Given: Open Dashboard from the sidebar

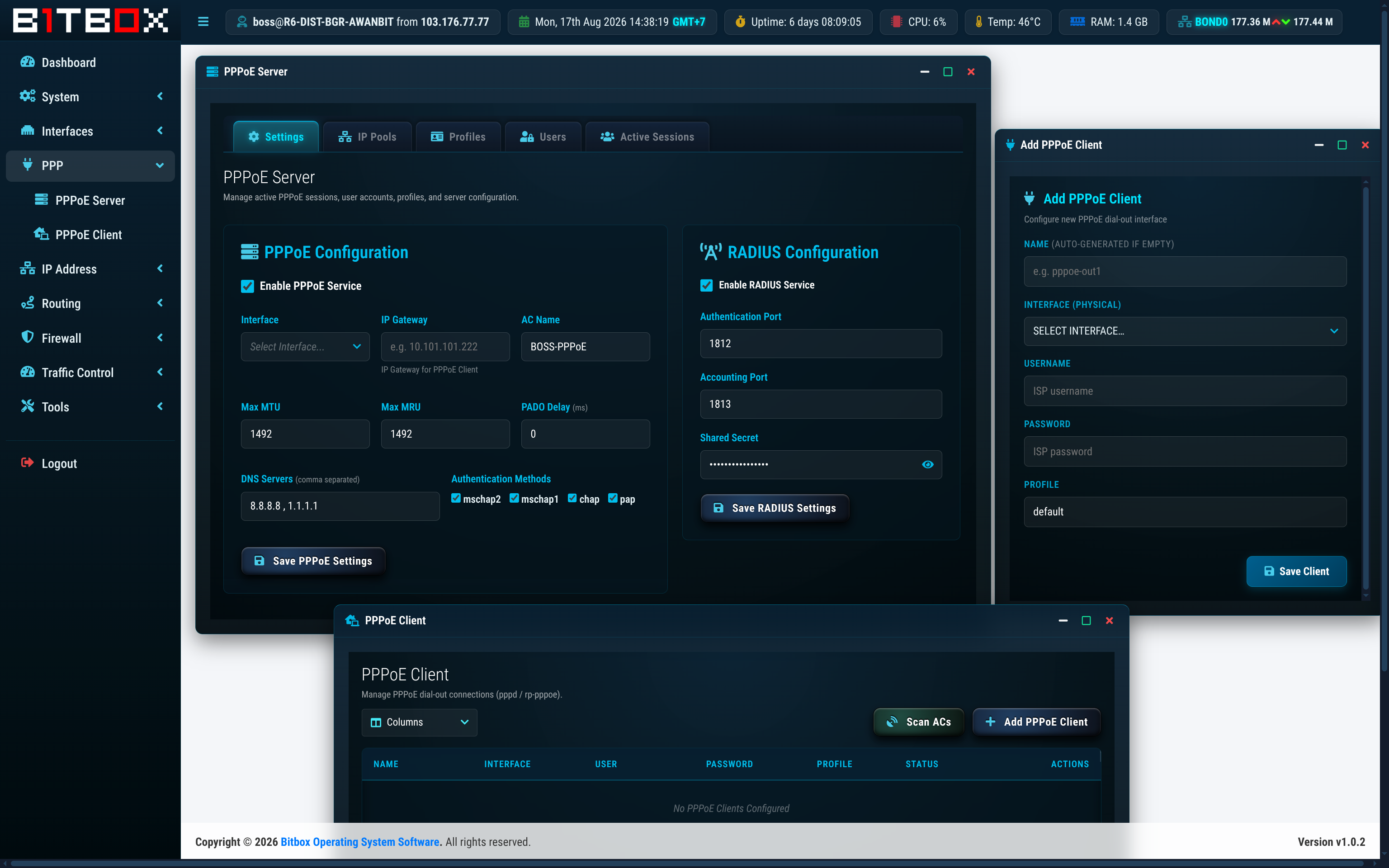Looking at the screenshot, I should (90, 62).
